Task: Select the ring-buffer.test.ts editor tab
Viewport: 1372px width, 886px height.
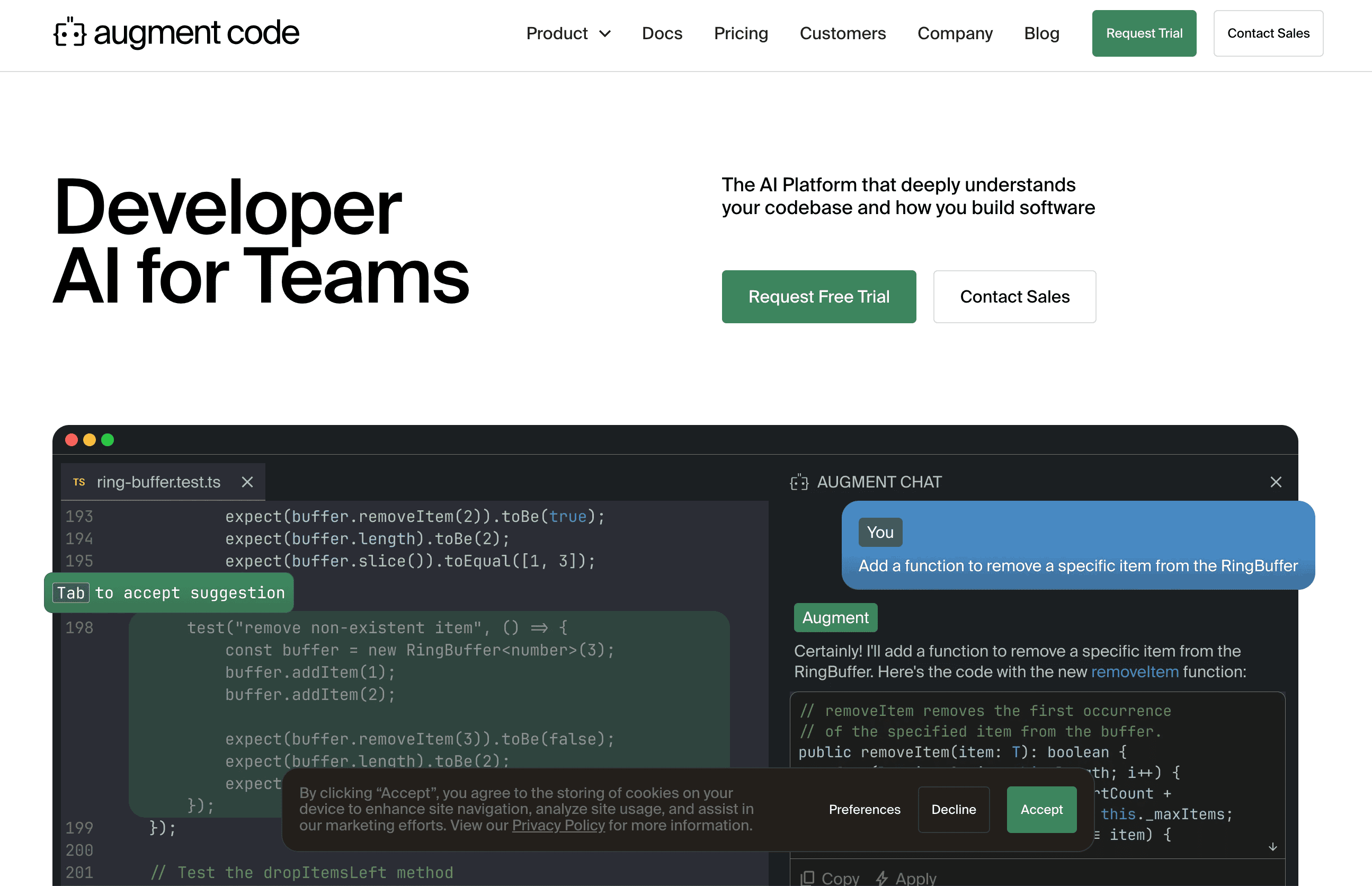Action: [x=163, y=482]
